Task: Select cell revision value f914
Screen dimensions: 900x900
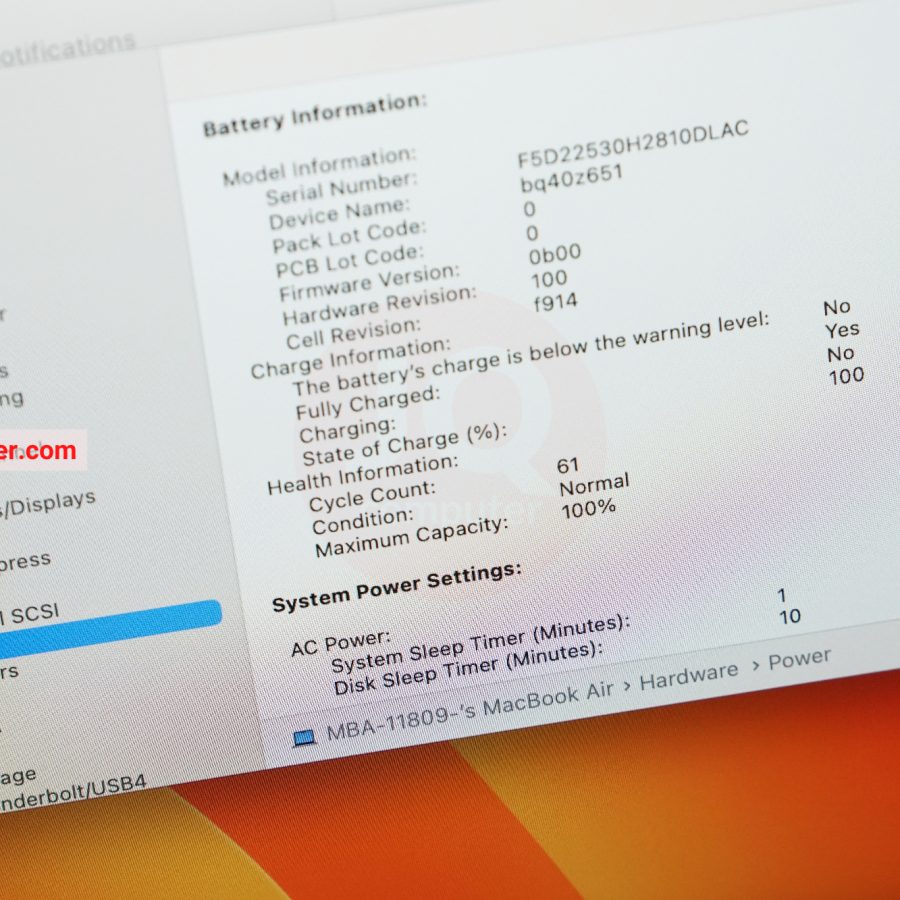Action: pyautogui.click(x=555, y=302)
